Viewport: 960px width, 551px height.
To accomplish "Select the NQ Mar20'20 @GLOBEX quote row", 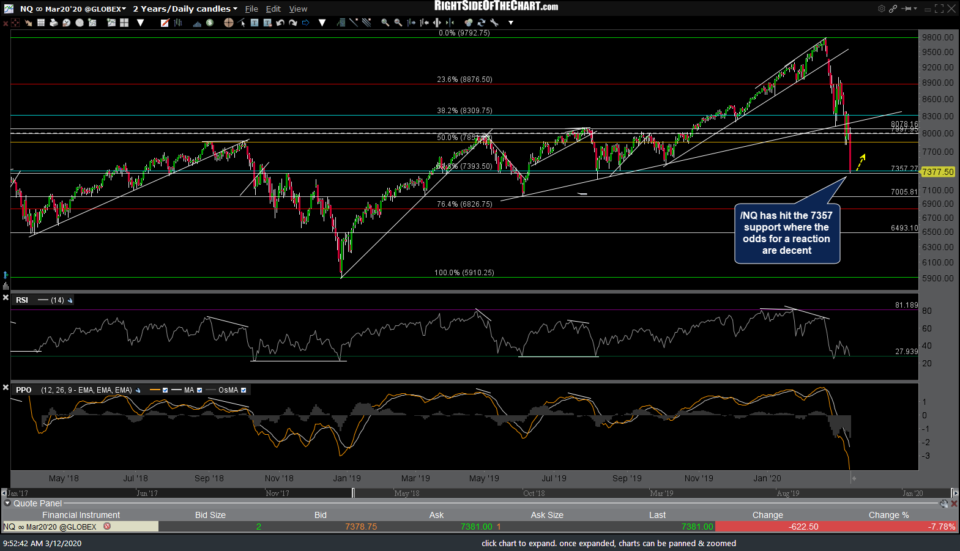I will tap(480, 527).
